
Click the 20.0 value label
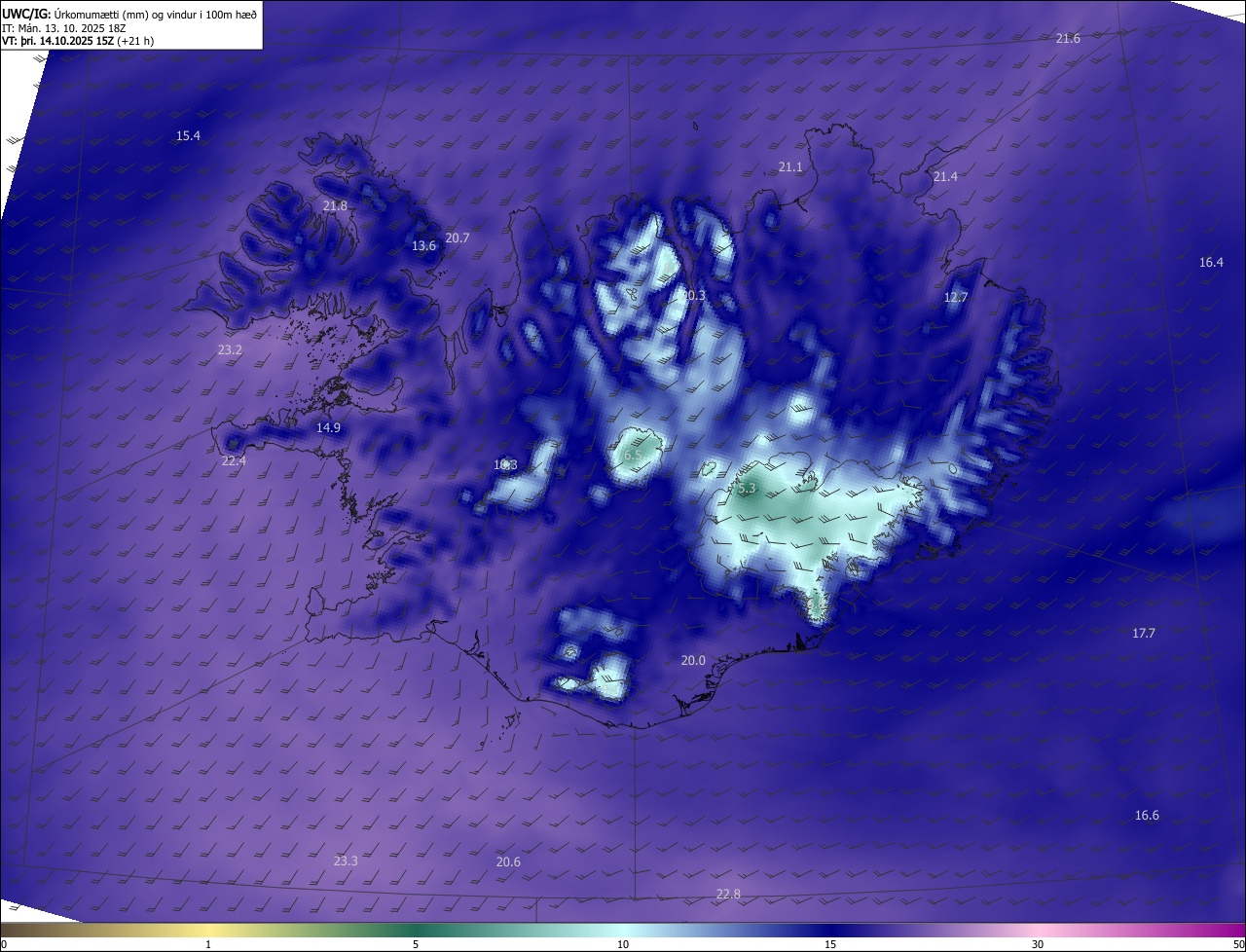click(693, 661)
